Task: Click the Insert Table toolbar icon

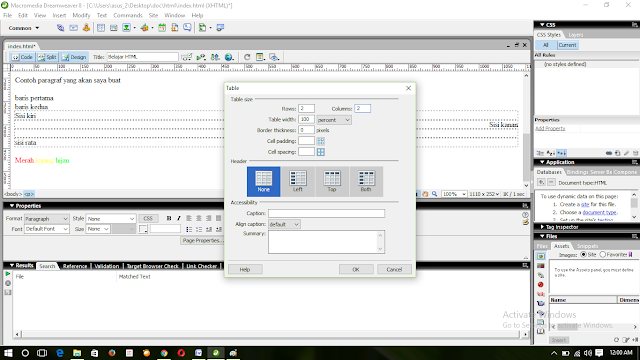Action: [101, 28]
